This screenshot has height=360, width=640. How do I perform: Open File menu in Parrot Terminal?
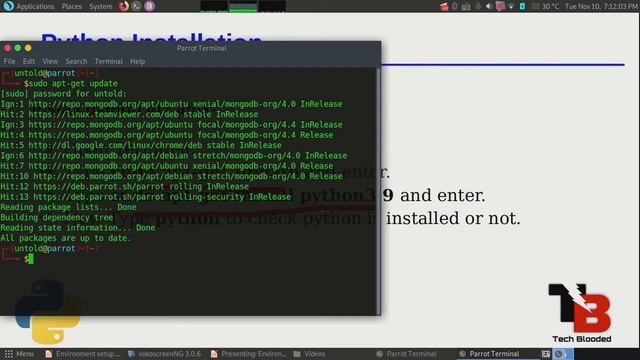point(9,61)
